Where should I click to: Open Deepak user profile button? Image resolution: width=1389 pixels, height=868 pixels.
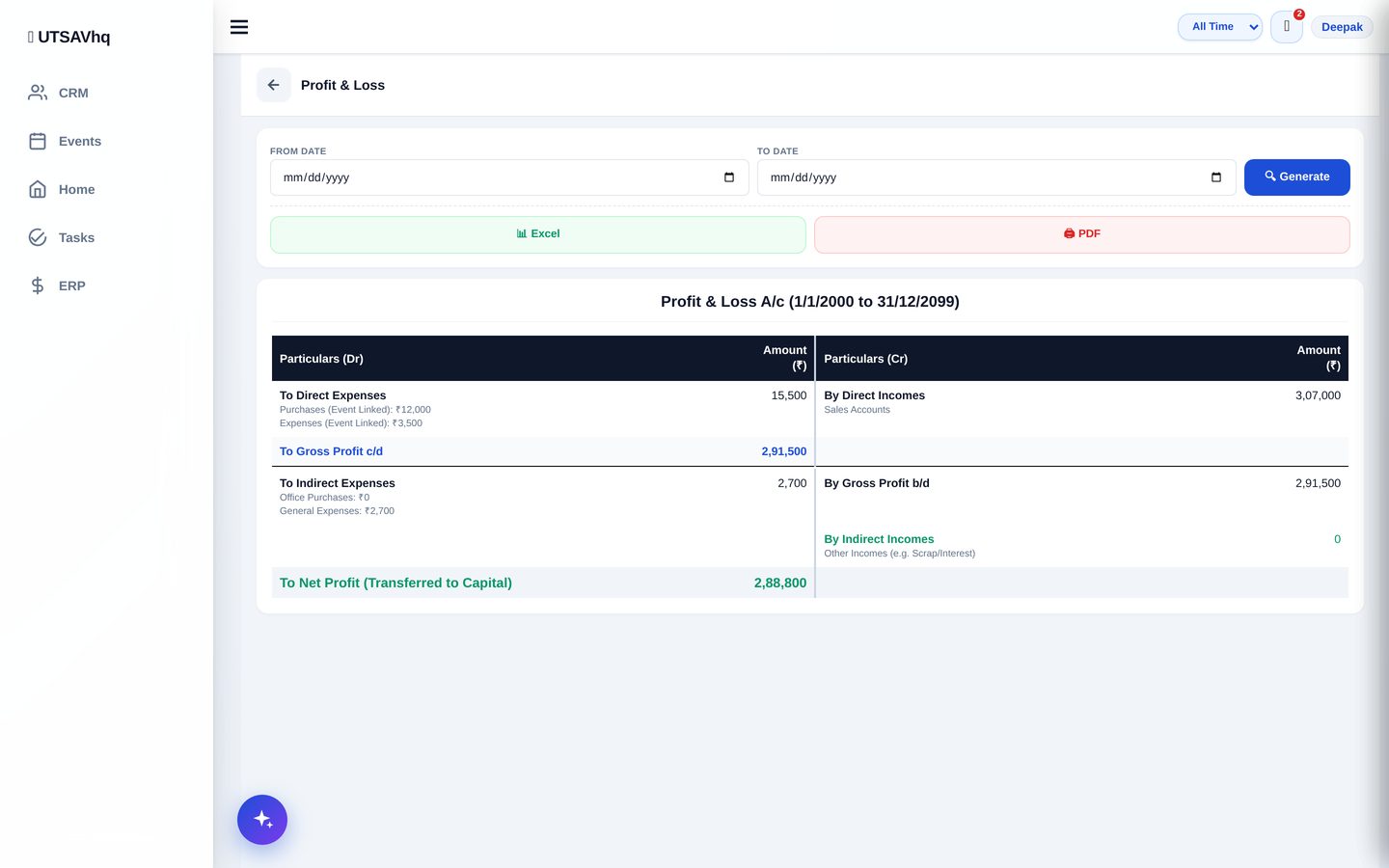click(x=1342, y=27)
